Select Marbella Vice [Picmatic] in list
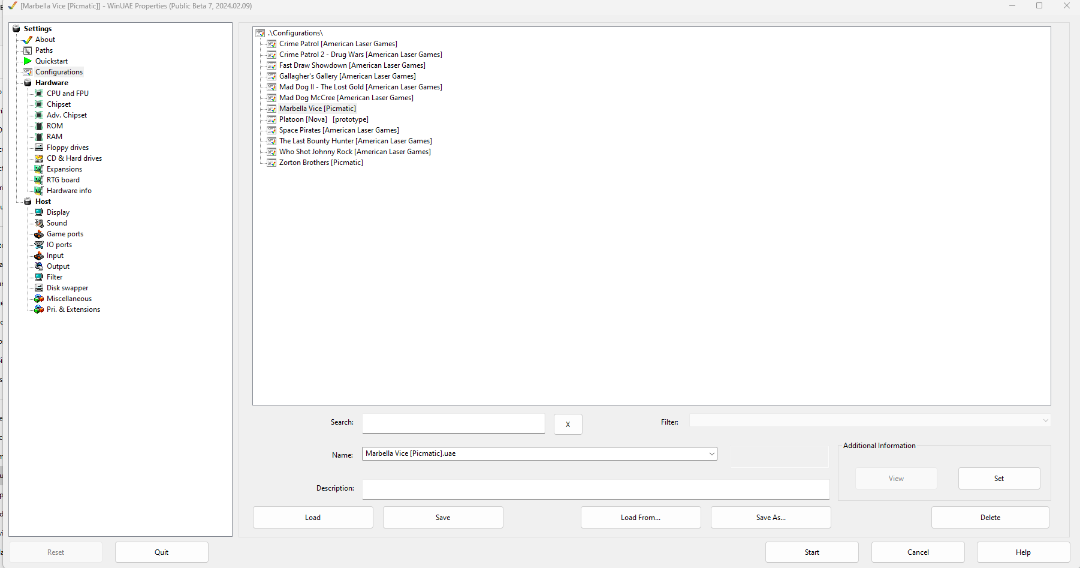 pyautogui.click(x=318, y=109)
